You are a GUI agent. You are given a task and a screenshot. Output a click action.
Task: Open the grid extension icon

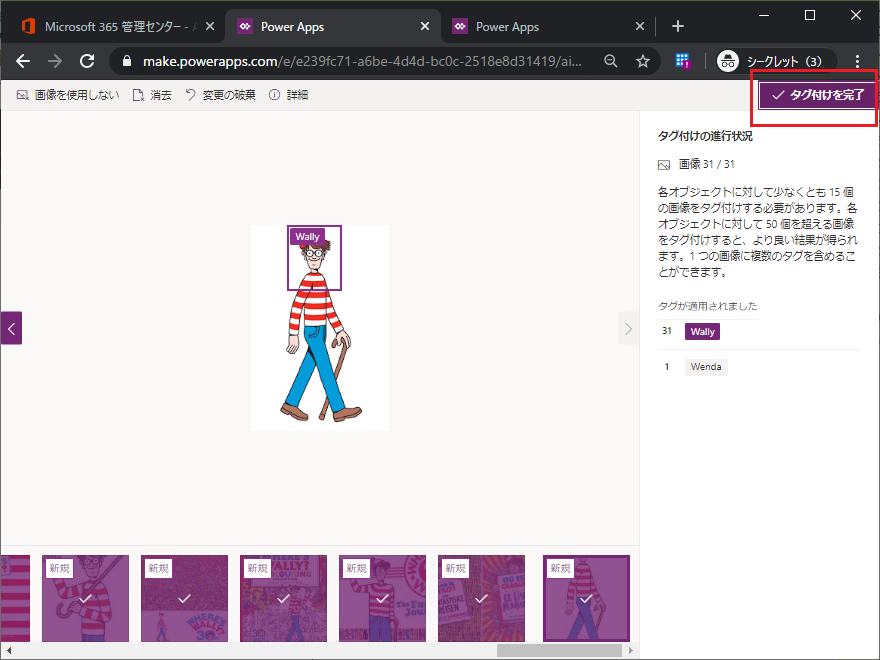[682, 61]
